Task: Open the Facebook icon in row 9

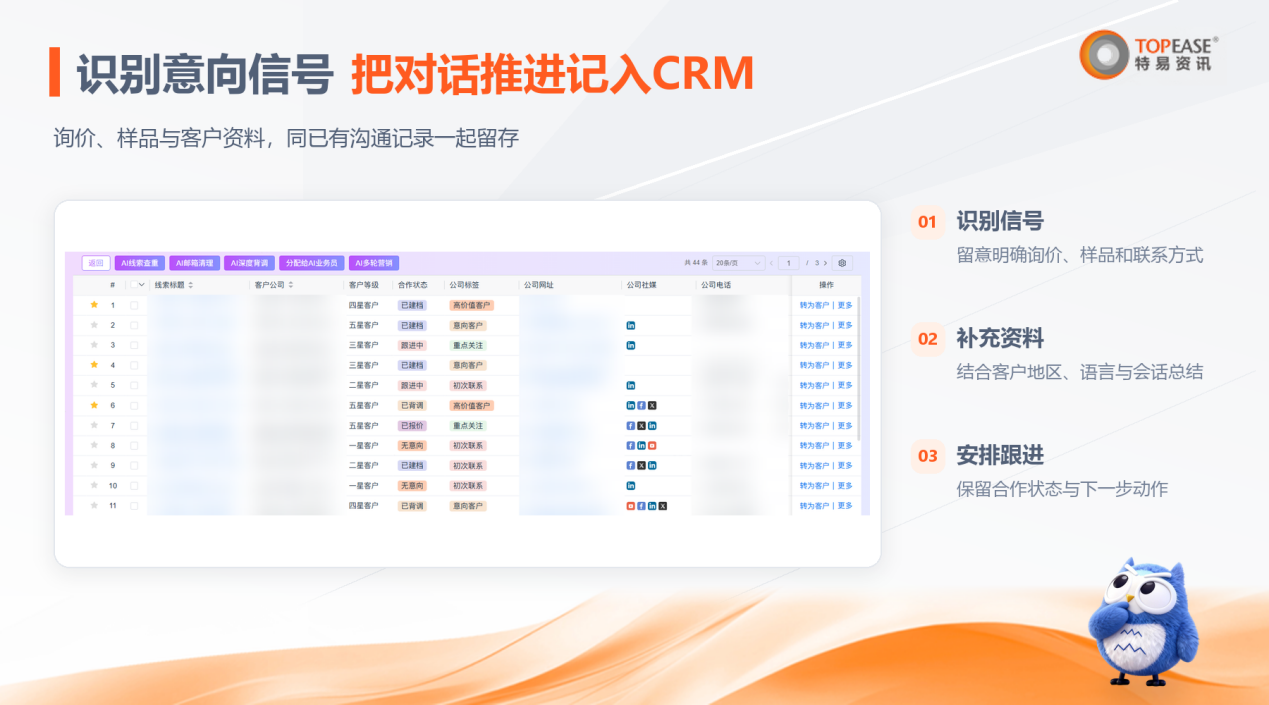Action: click(631, 465)
